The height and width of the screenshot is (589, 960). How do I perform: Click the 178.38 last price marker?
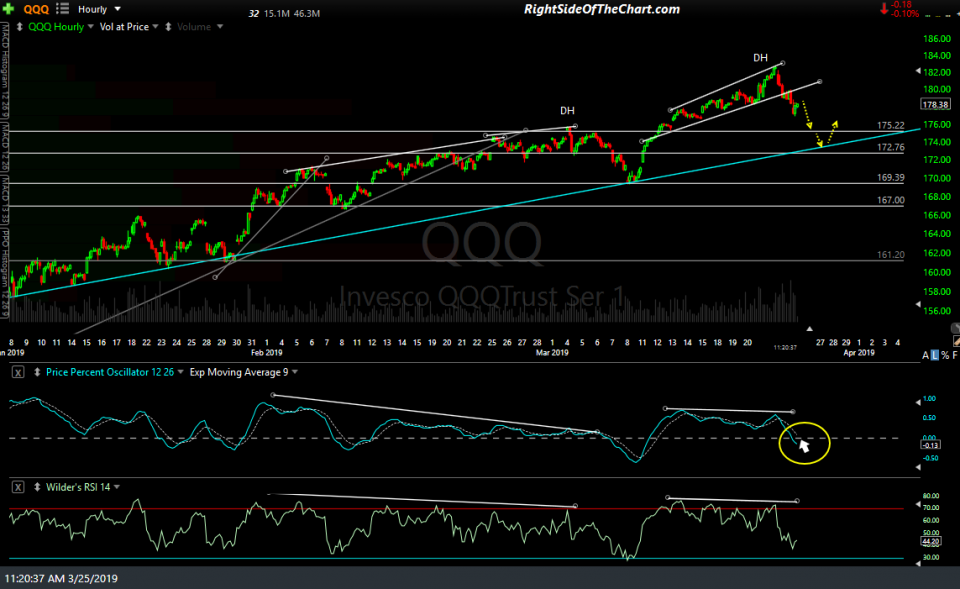(937, 102)
